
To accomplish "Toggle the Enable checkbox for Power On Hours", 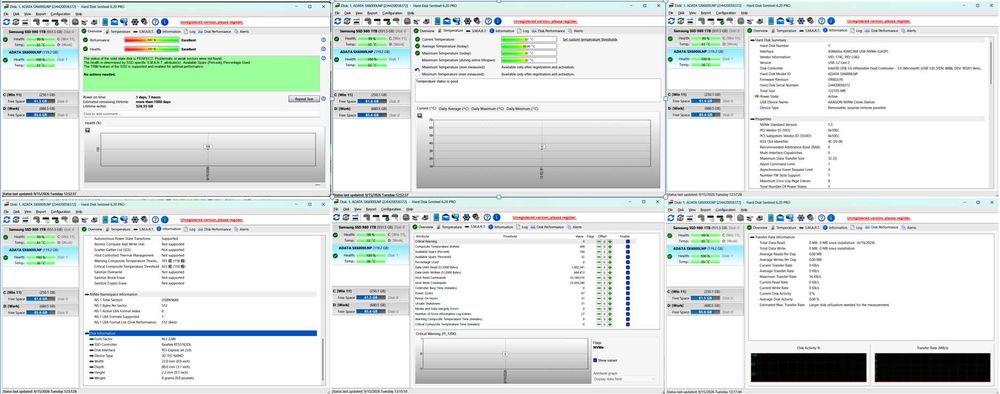I will click(x=628, y=298).
